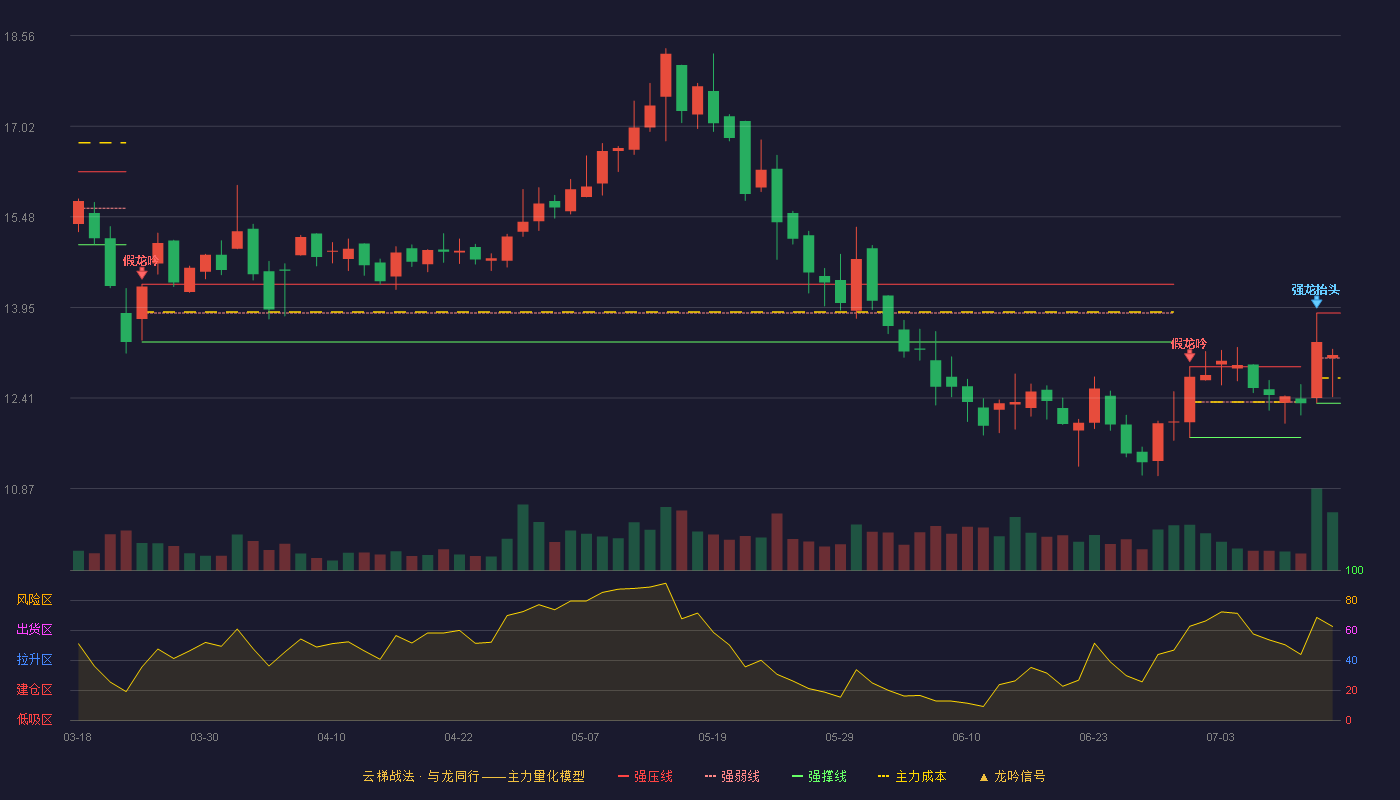Click the 18.56 price axis label
This screenshot has height=800, width=1400.
click(19, 36)
